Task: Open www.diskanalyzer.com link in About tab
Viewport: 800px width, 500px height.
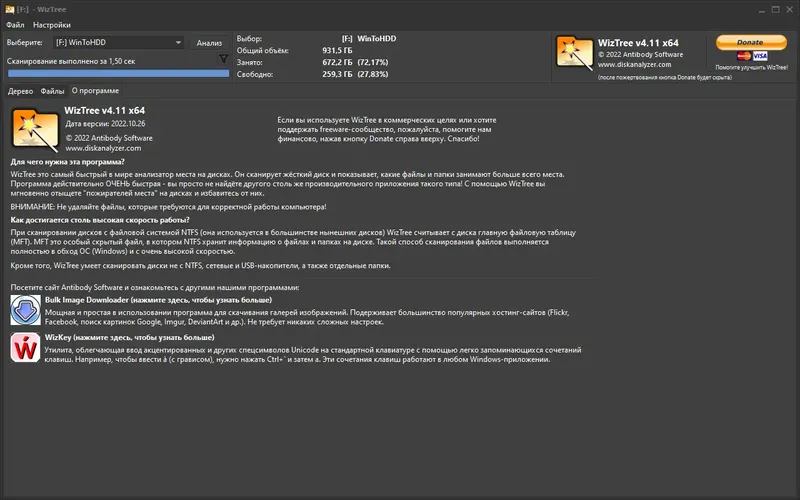Action: click(103, 148)
